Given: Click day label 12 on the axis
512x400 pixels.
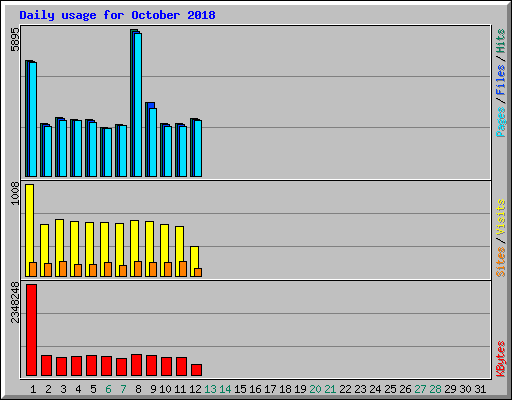Looking at the screenshot, I should [x=195, y=389].
